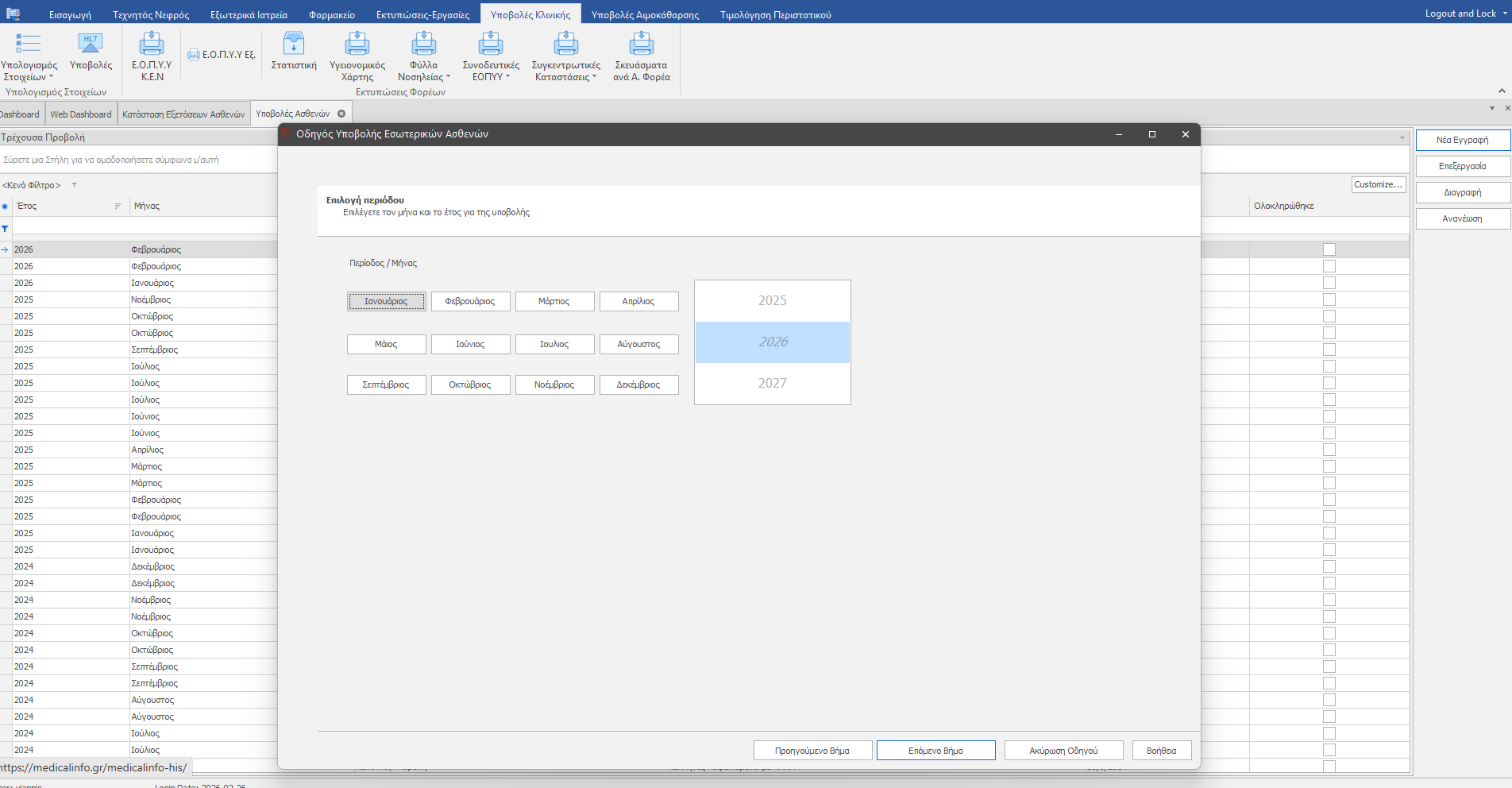This screenshot has width=1512, height=788.
Task: Click the Έτος column header
Action: tap(64, 206)
